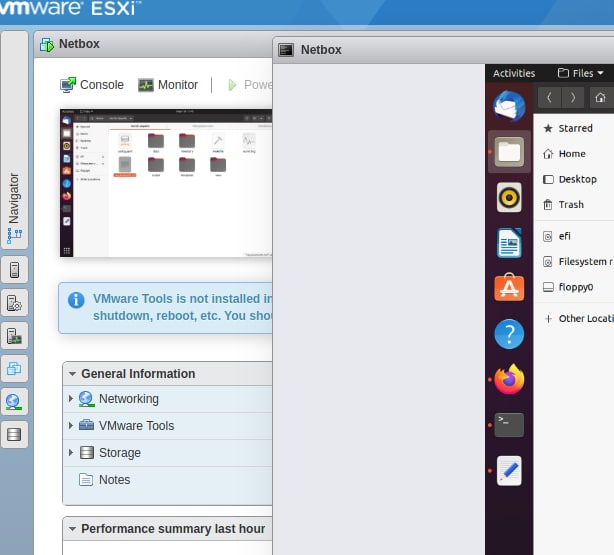Click the VMware Tools toolbox icon
Screen dimensions: 614x555
tap(87, 425)
